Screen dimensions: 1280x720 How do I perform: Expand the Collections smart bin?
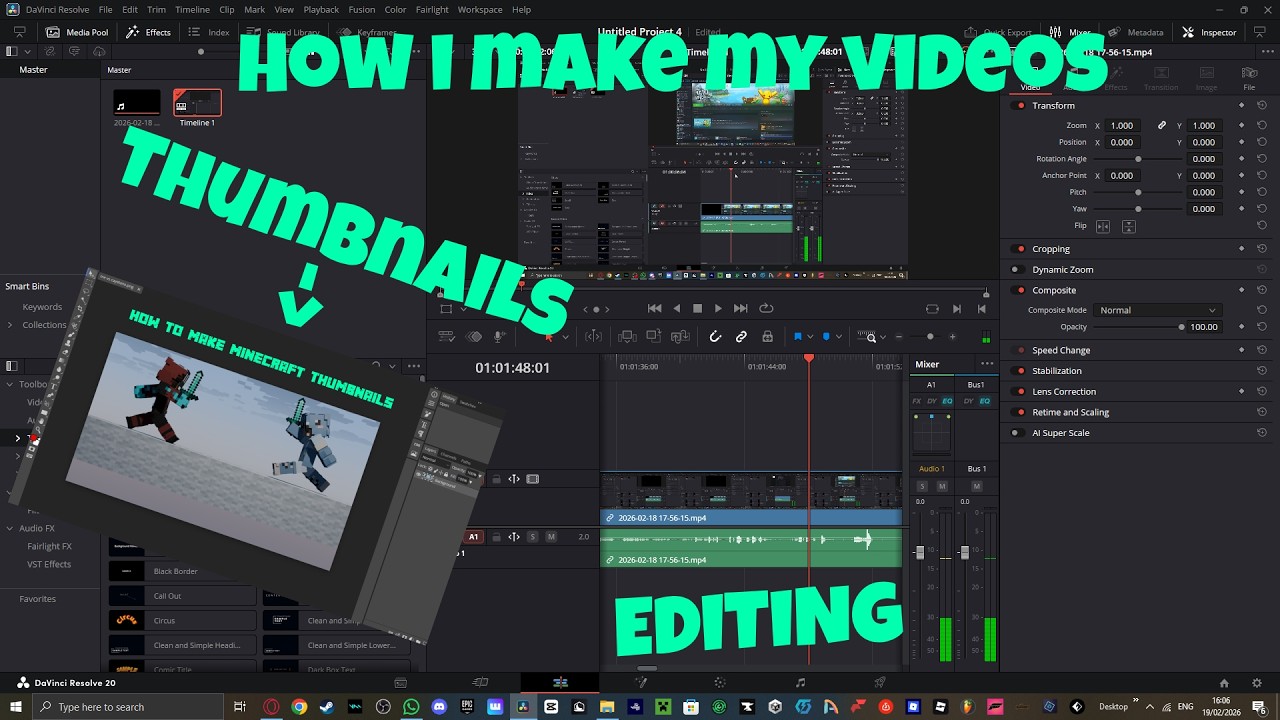(x=10, y=325)
